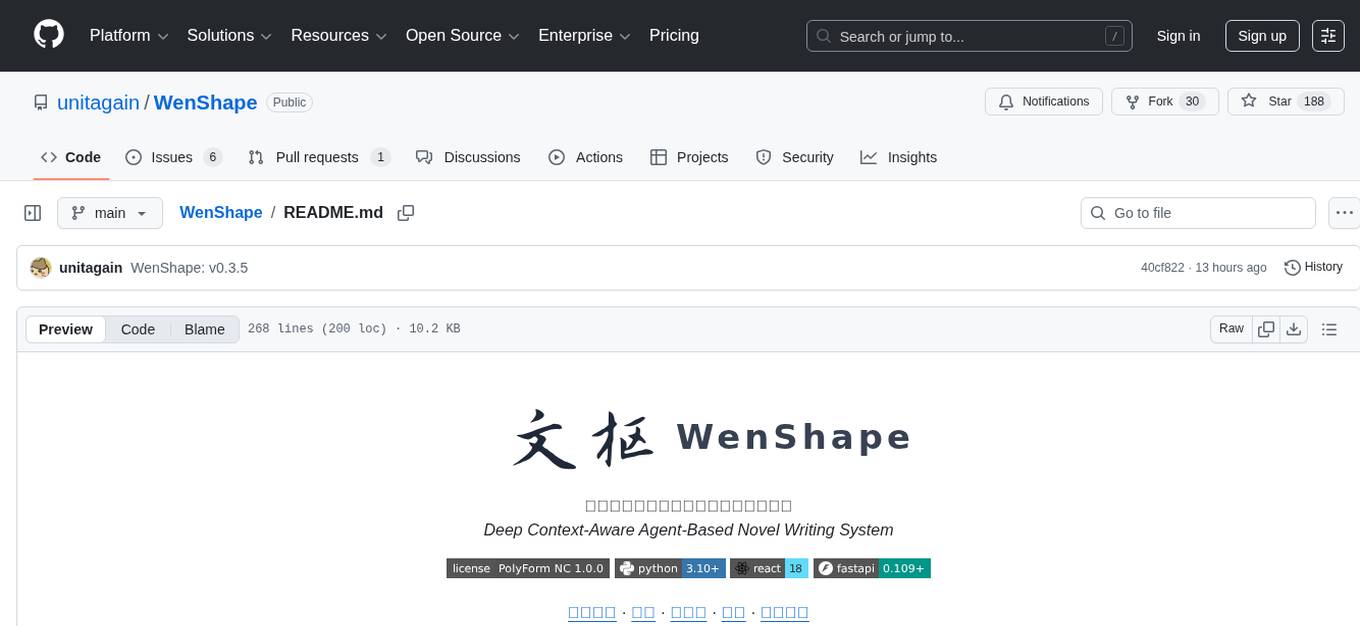Open the command palette icon top right
Screen dimensions: 1360x626
[x=1328, y=35]
